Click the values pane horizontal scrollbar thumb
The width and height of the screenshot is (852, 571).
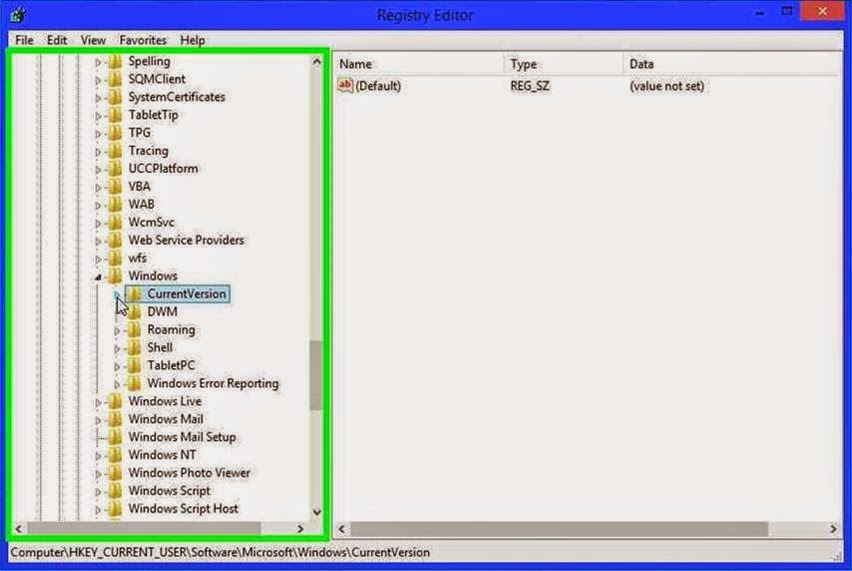point(559,528)
